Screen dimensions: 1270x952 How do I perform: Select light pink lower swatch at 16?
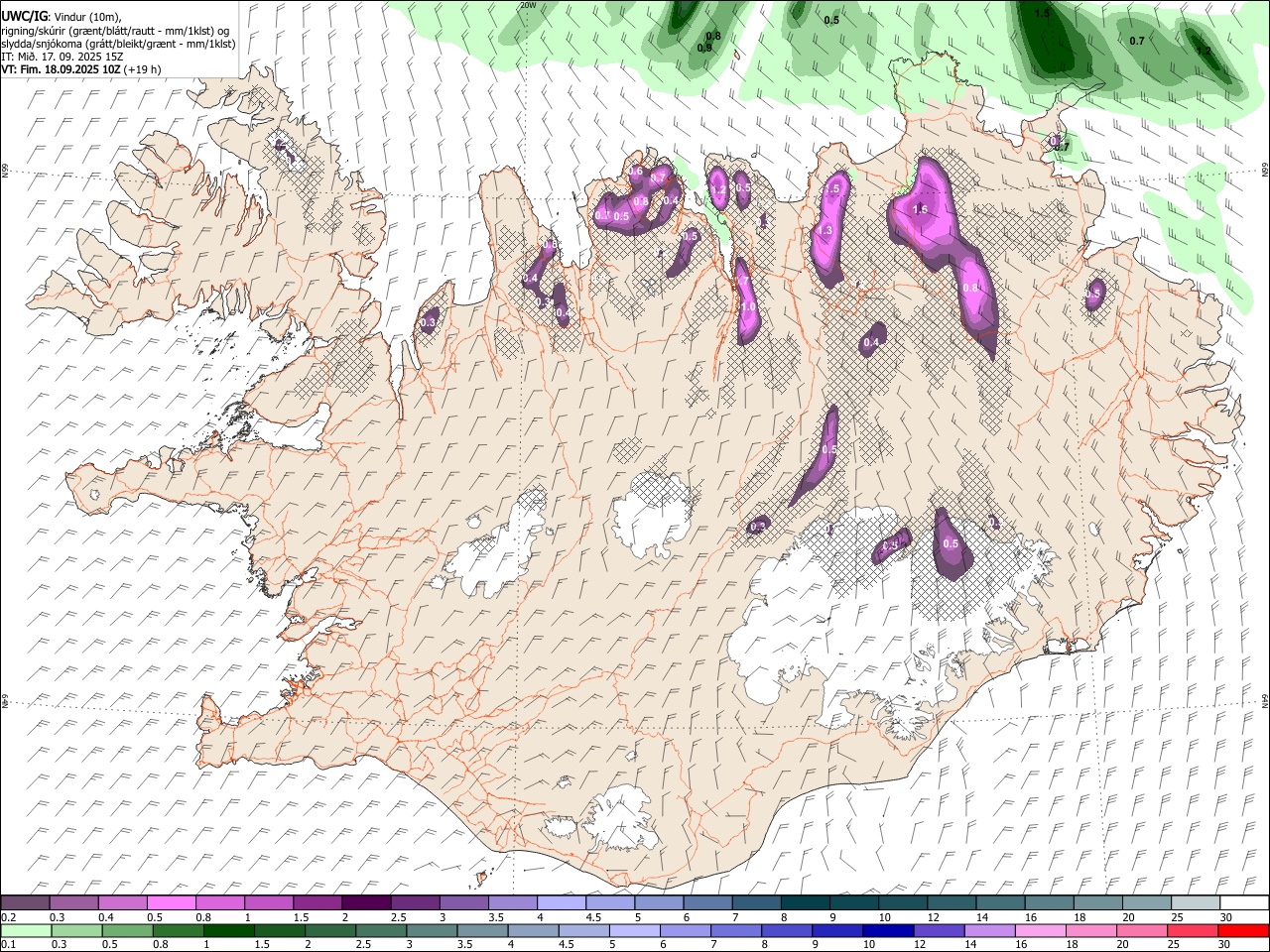(x=1039, y=930)
